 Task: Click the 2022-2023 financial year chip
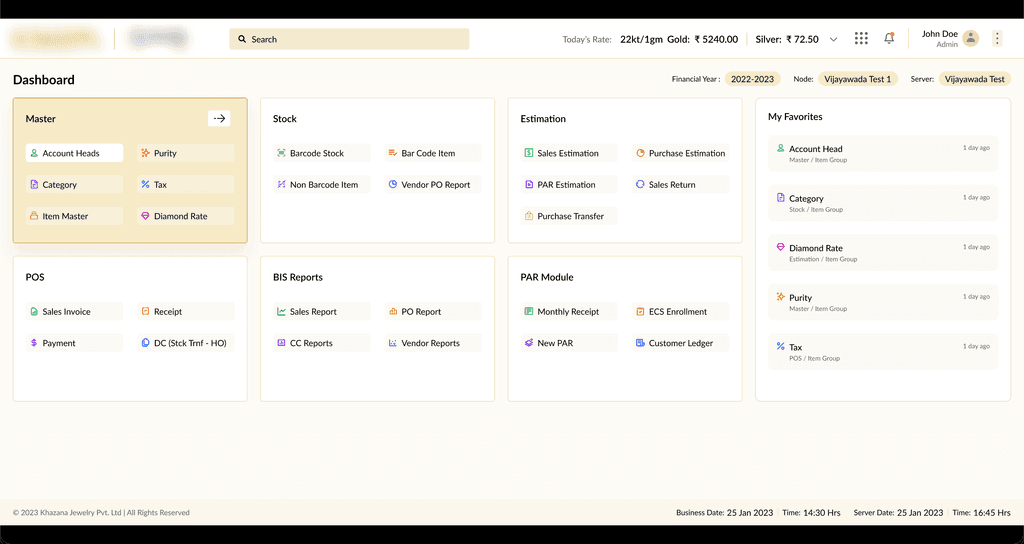click(x=752, y=79)
